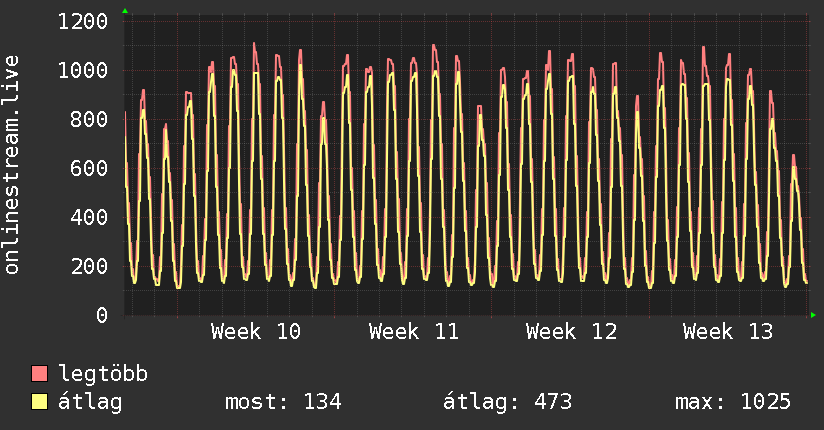
Task: Click the Week 10 axis label
Action: click(256, 332)
